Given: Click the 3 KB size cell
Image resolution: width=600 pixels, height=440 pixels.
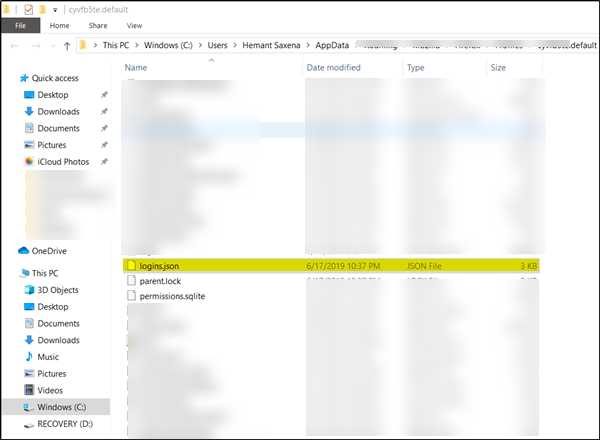Looking at the screenshot, I should pyautogui.click(x=529, y=266).
